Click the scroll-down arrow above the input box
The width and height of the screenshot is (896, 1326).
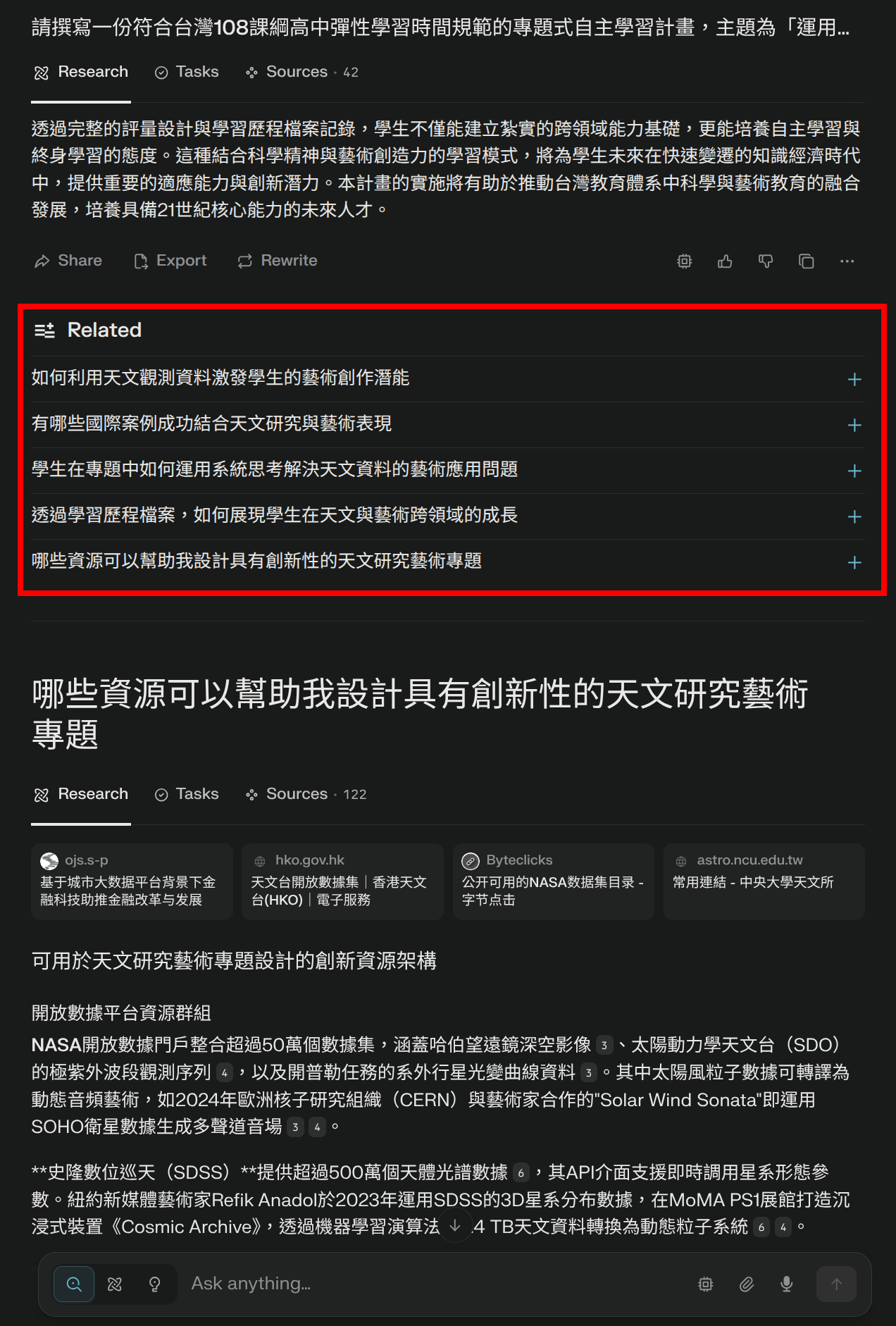[455, 1226]
